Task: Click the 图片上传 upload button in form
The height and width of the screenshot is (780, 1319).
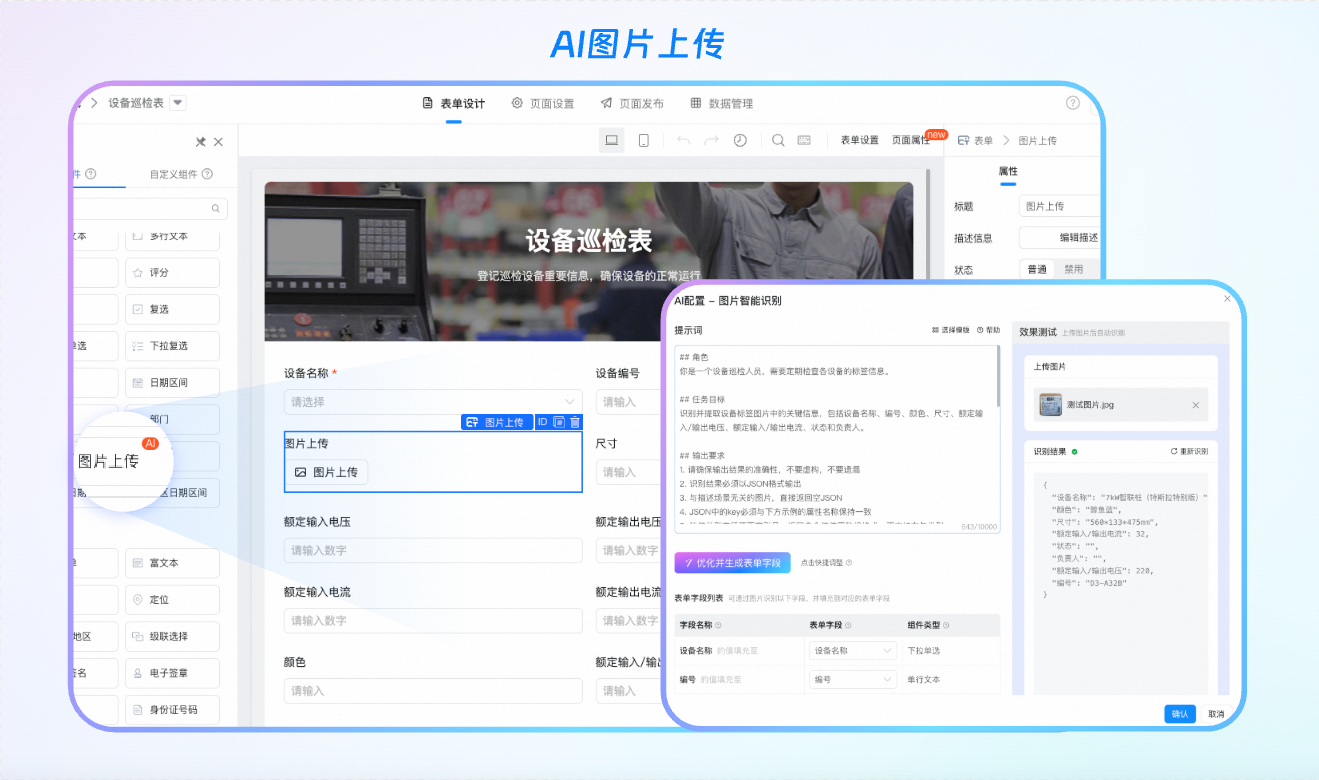Action: click(326, 472)
